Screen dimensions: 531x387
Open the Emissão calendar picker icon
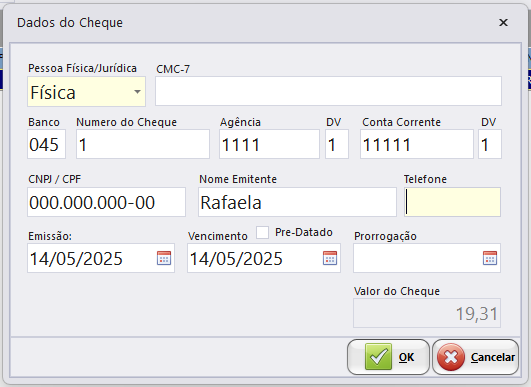(x=164, y=258)
